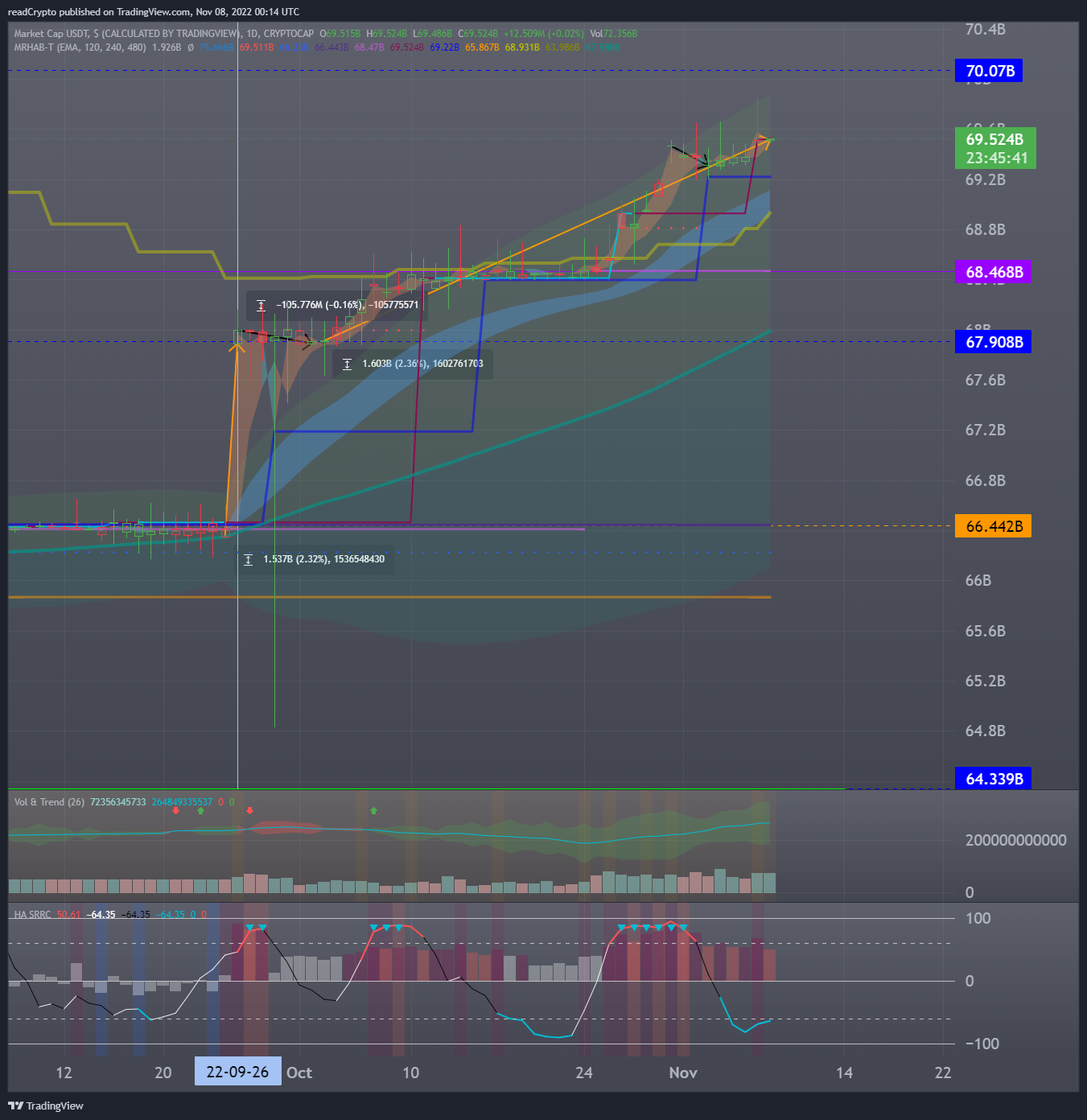Click the -105.776M (-0.16%) measure label

point(337,306)
